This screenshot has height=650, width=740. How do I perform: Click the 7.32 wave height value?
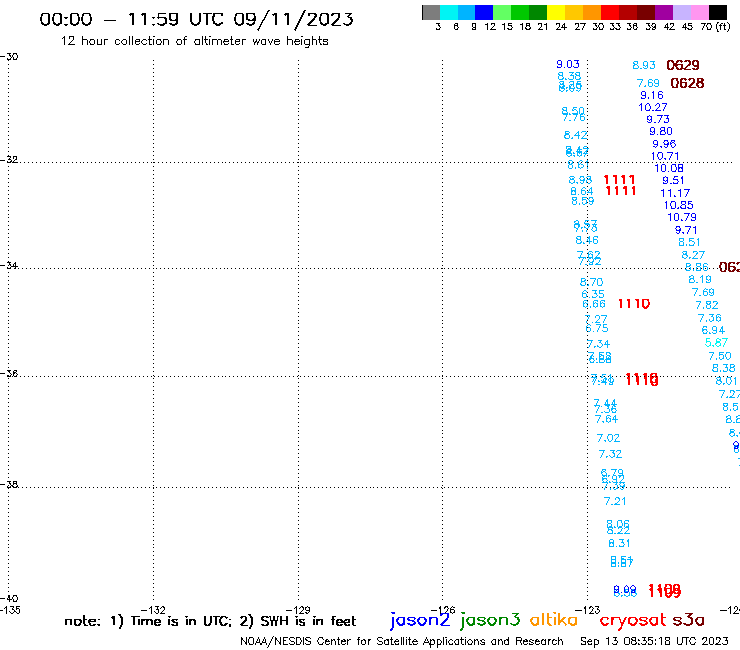(x=610, y=454)
